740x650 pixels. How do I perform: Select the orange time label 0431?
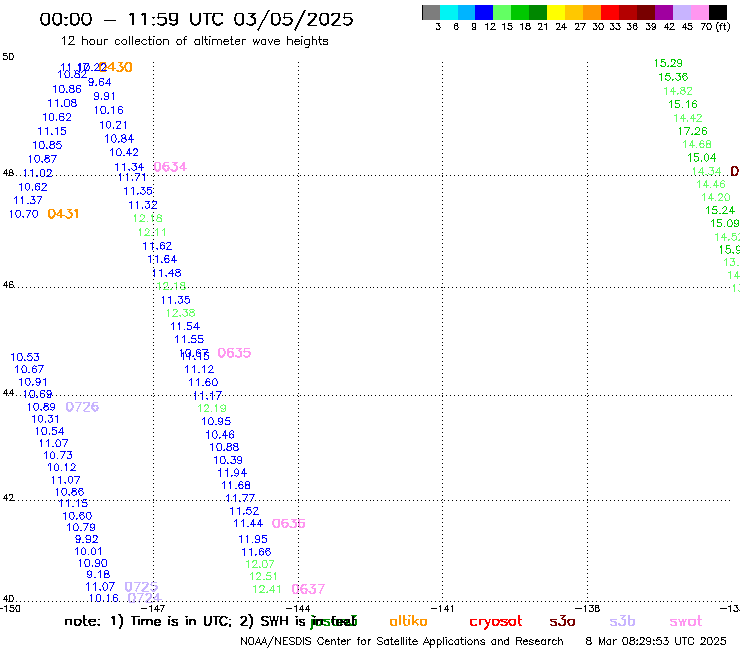coord(63,214)
